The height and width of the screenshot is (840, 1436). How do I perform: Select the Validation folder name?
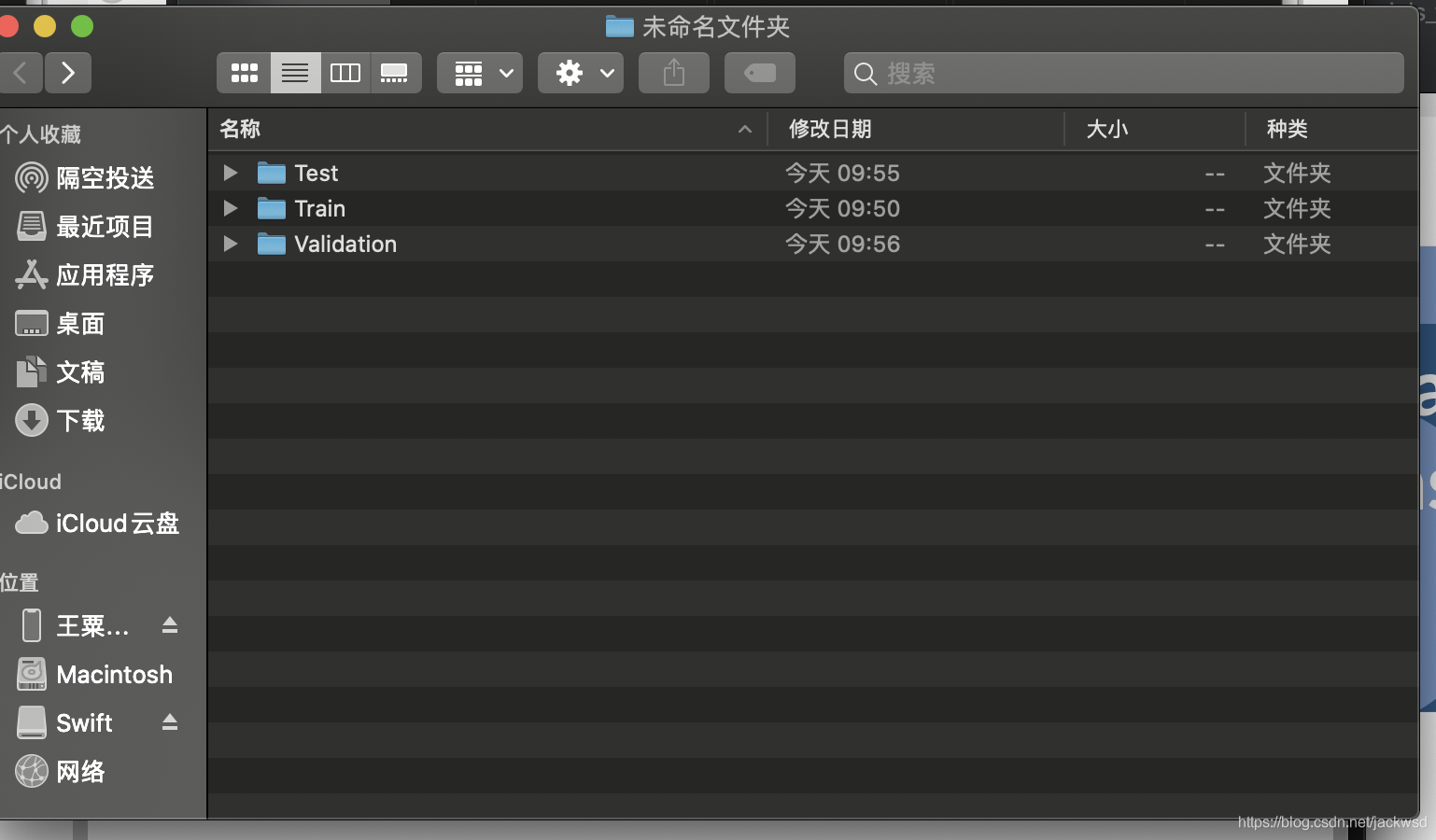(345, 244)
